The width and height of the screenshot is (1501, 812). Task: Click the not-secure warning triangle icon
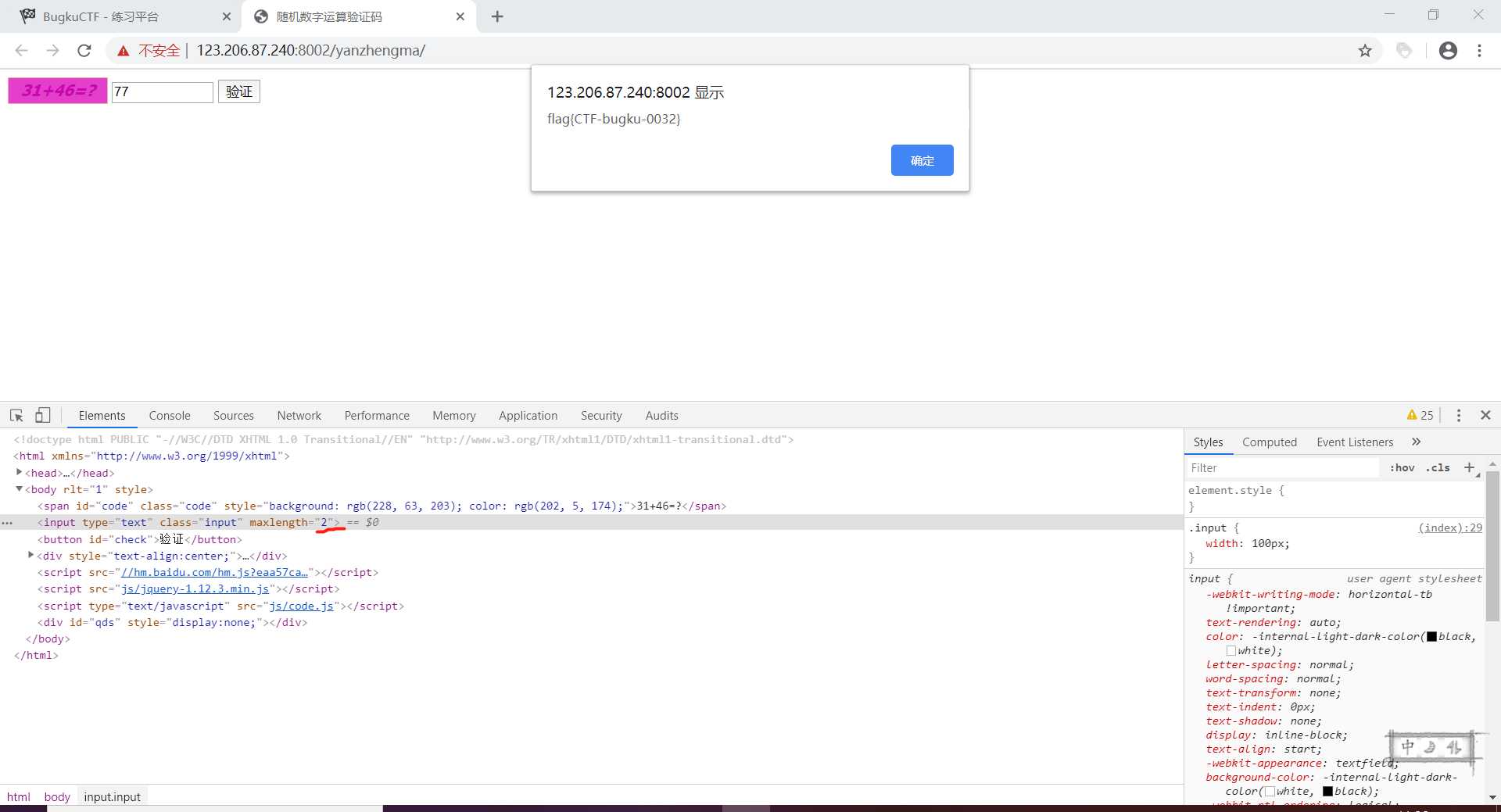124,51
